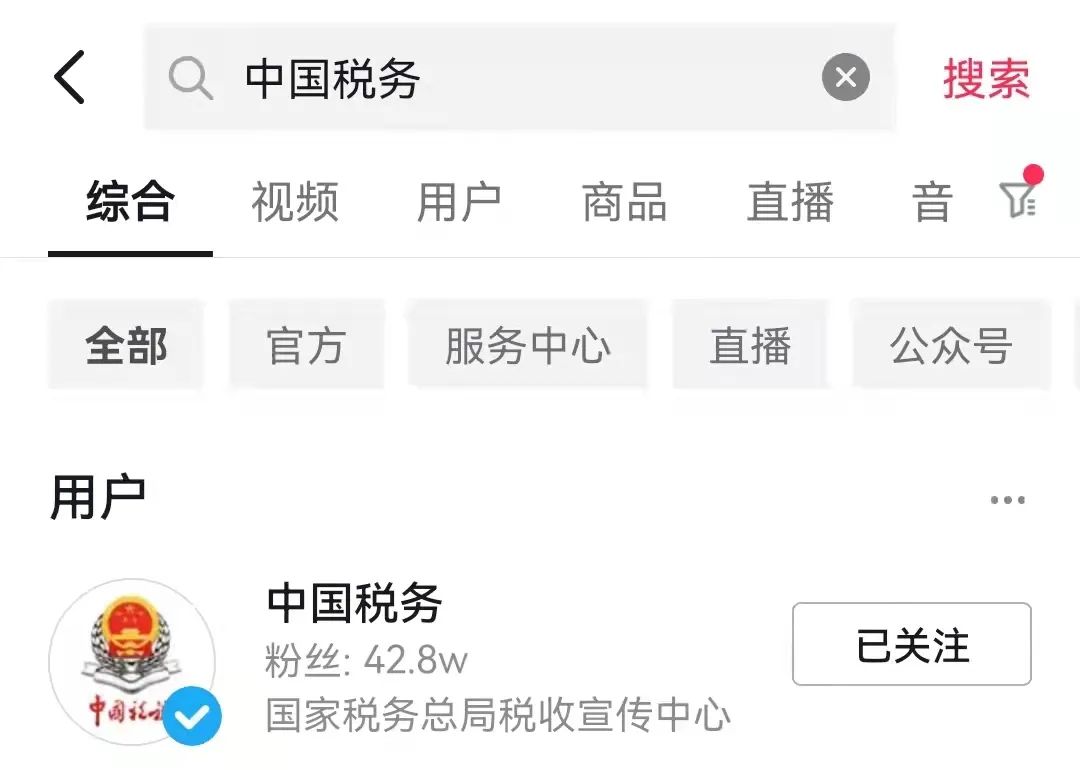Open the three-dot more options in 用户 section
The image size is (1080, 770).
click(1008, 500)
